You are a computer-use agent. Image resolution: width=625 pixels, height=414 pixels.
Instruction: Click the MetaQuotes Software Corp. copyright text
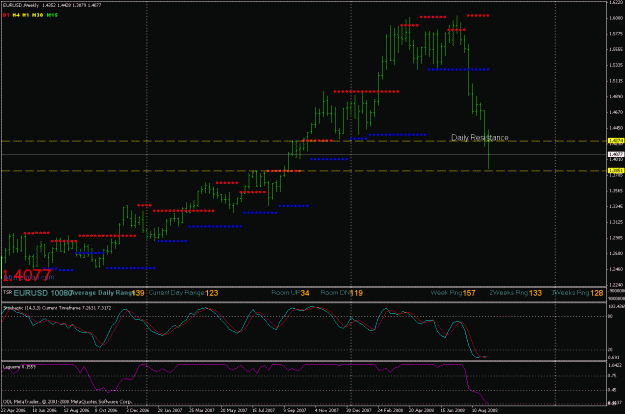67,402
